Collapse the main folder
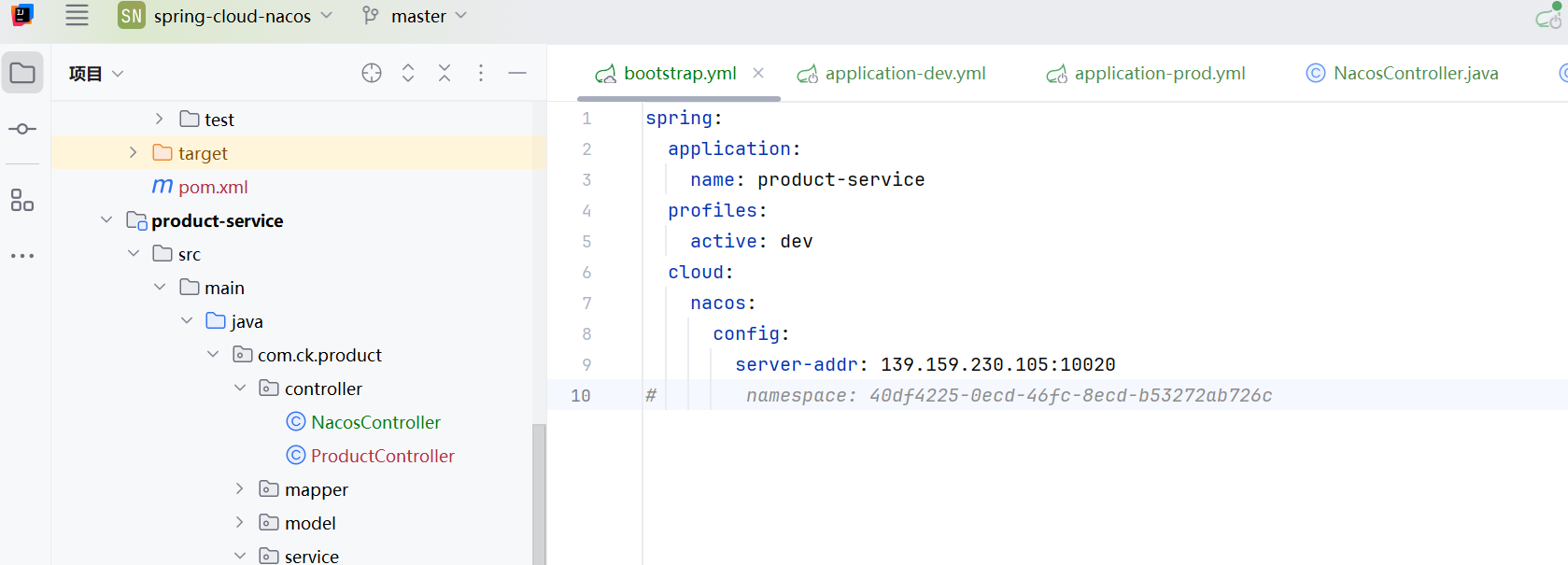Image resolution: width=1568 pixels, height=565 pixels. point(160,287)
